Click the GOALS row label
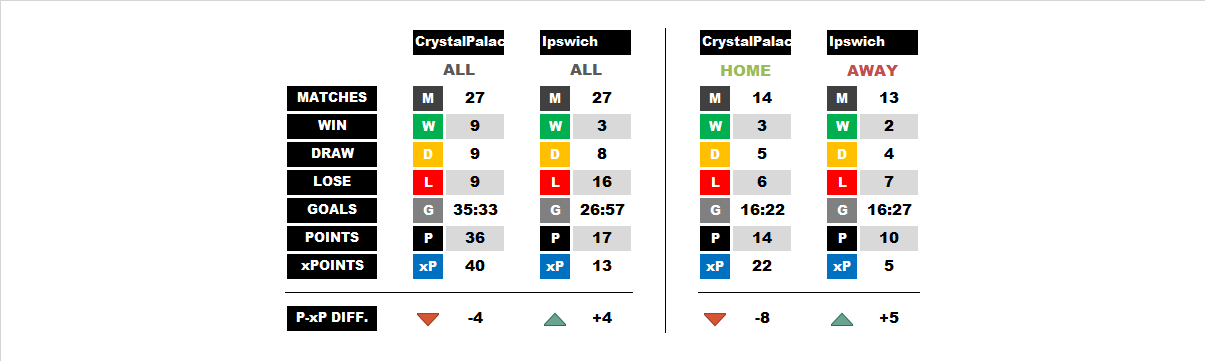Image resolution: width=1205 pixels, height=361 pixels. [332, 210]
